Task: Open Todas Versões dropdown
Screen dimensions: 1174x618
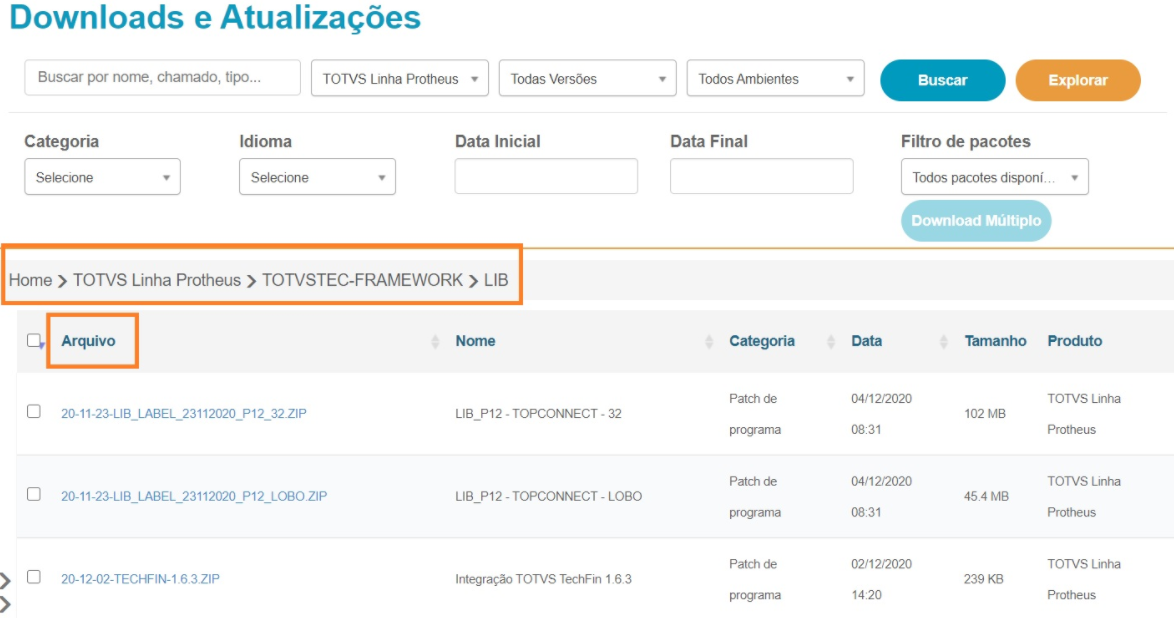Action: pos(588,79)
